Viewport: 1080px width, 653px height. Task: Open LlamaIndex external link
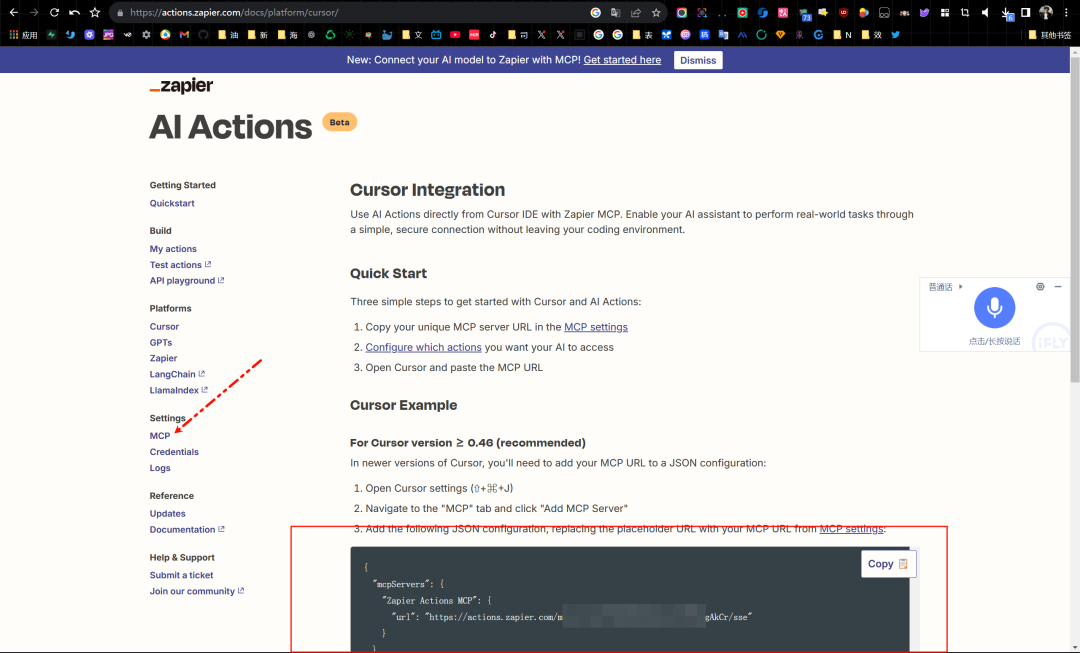click(178, 390)
